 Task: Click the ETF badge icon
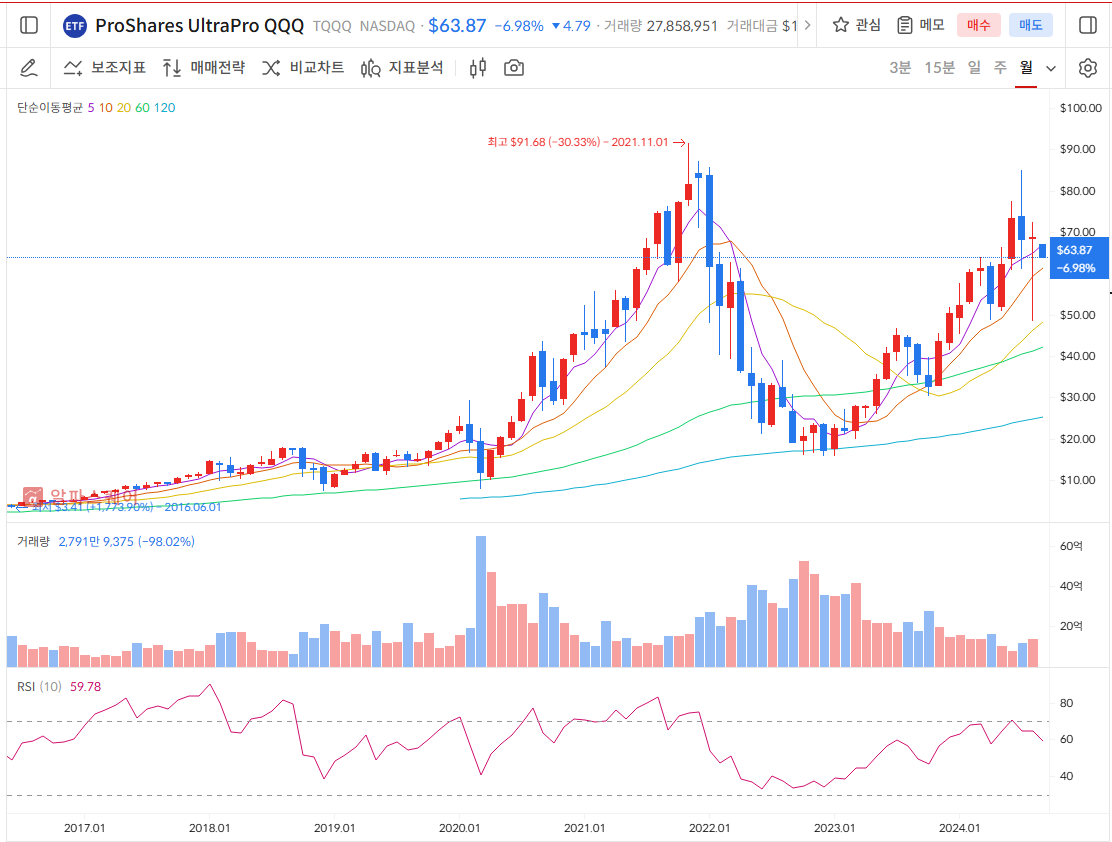pos(74,26)
